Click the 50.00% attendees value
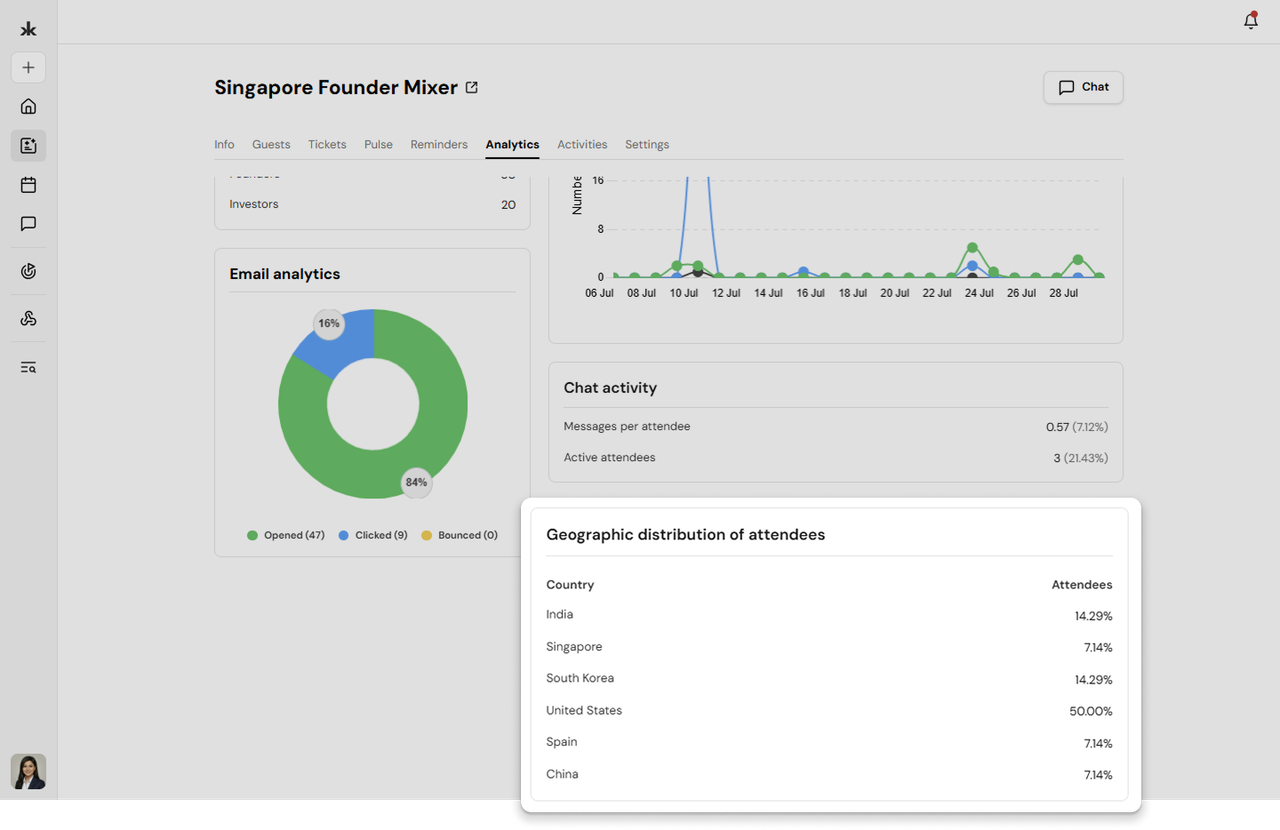The image size is (1280, 830). pyautogui.click(x=1091, y=712)
